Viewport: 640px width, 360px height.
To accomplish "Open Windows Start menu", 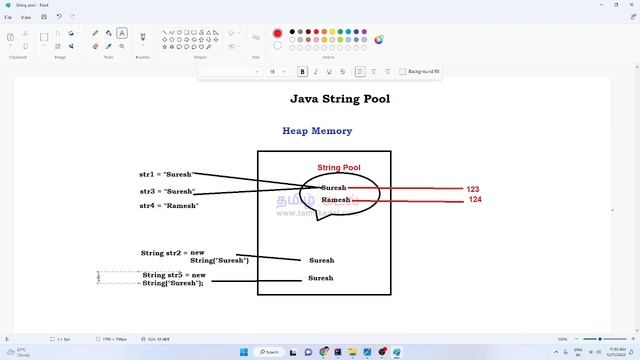I will pyautogui.click(x=244, y=352).
